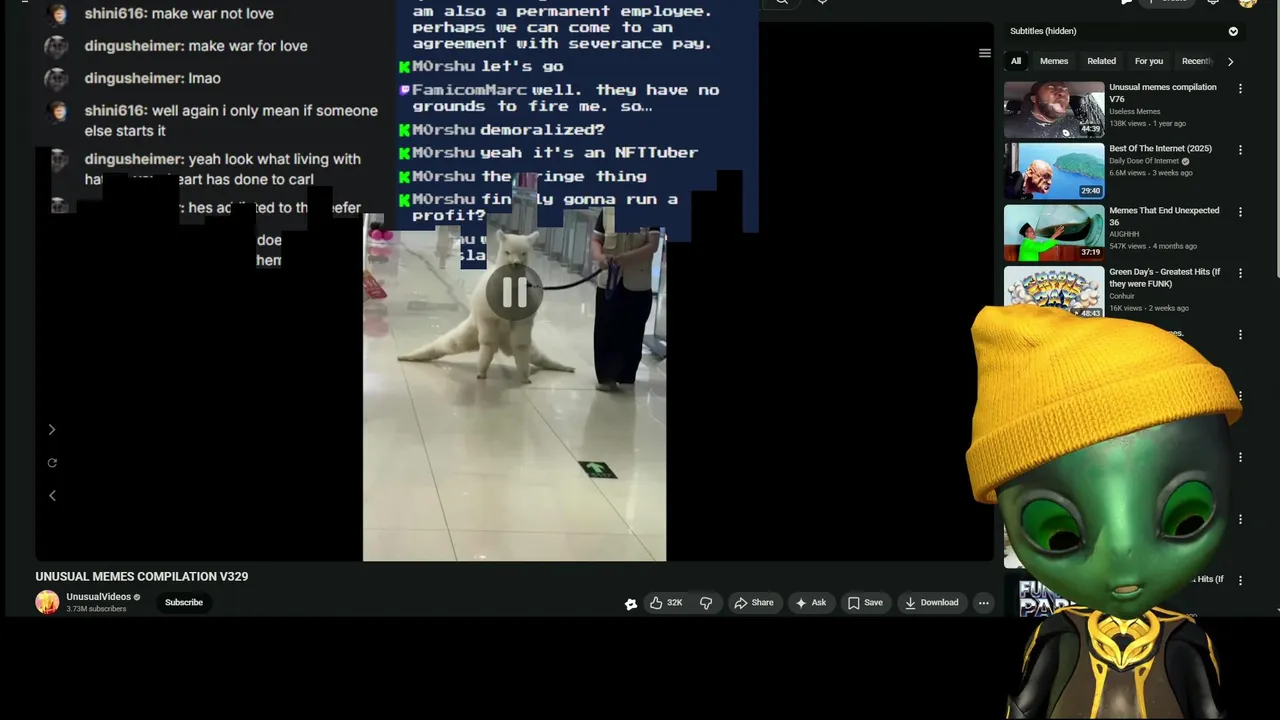This screenshot has height=720, width=1280.
Task: Select the Memes filter chip
Action: click(x=1054, y=61)
